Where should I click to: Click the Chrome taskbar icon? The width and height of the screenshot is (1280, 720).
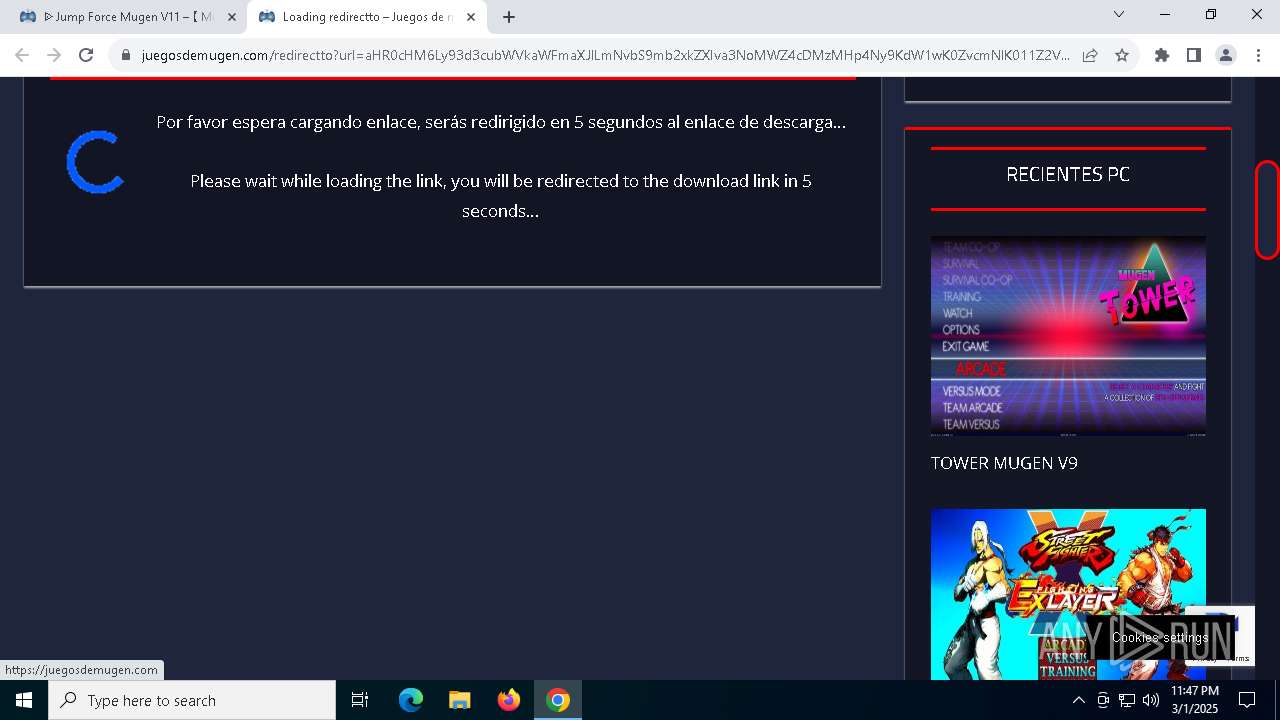tap(558, 700)
